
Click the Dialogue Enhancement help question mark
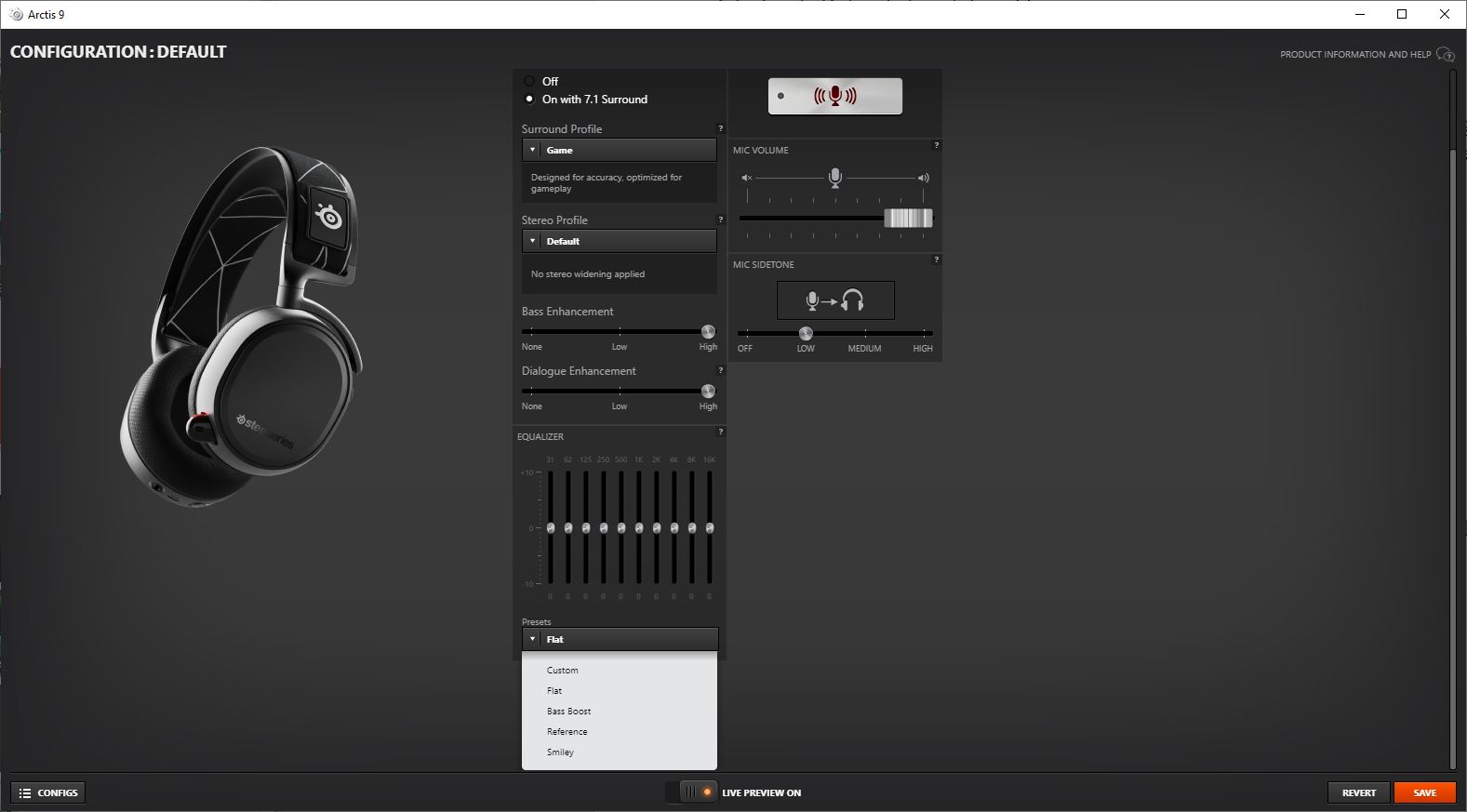720,370
